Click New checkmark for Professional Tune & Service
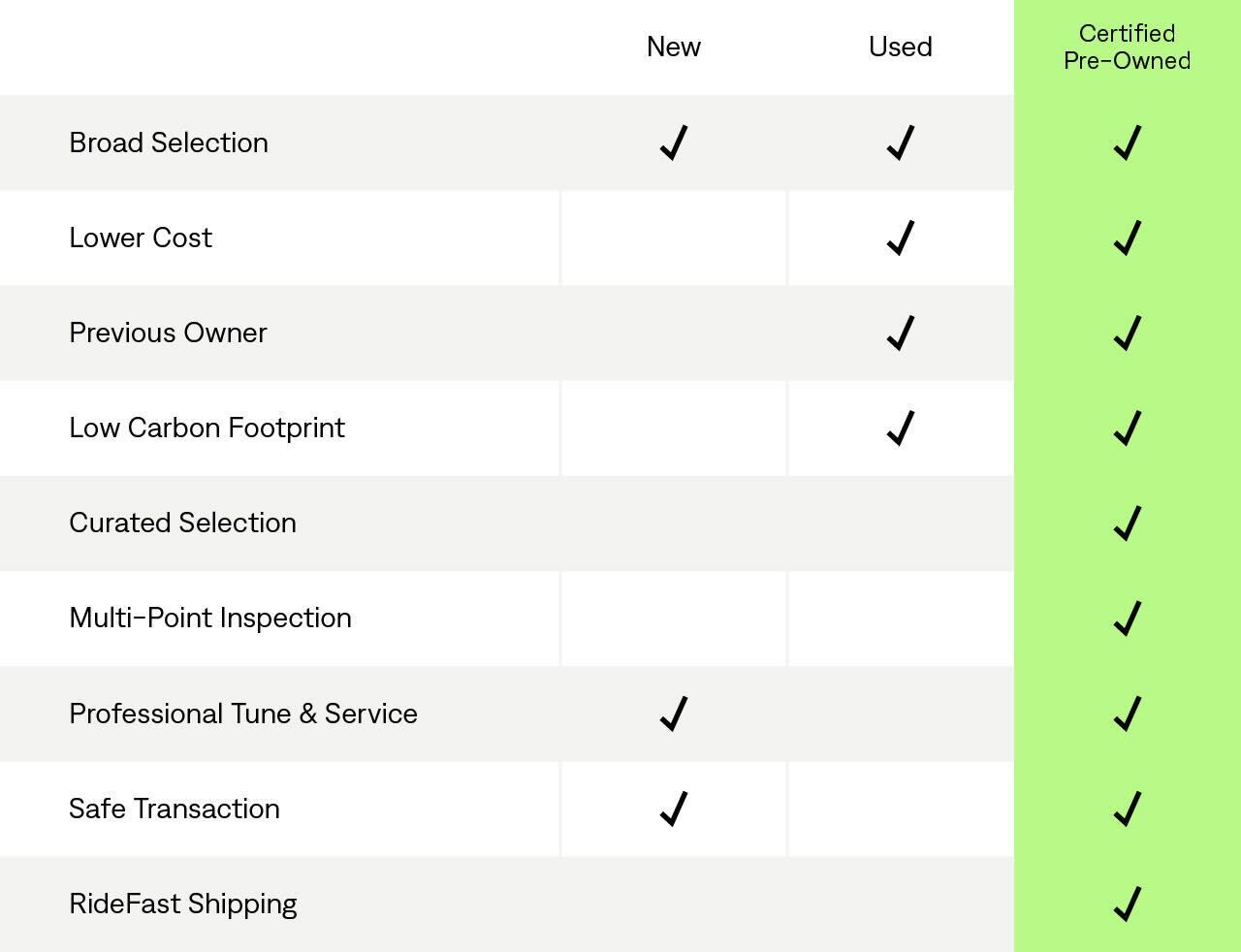Screen dimensions: 1241x952 (674, 714)
